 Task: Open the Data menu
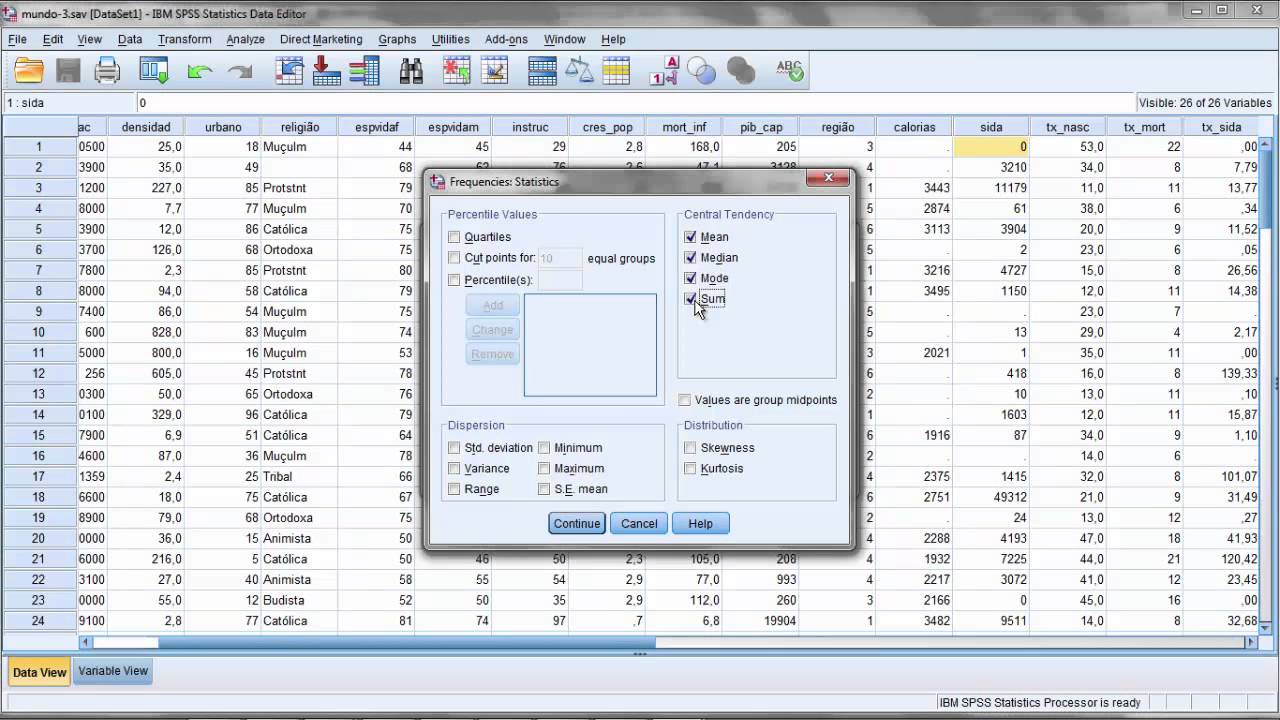[x=130, y=39]
